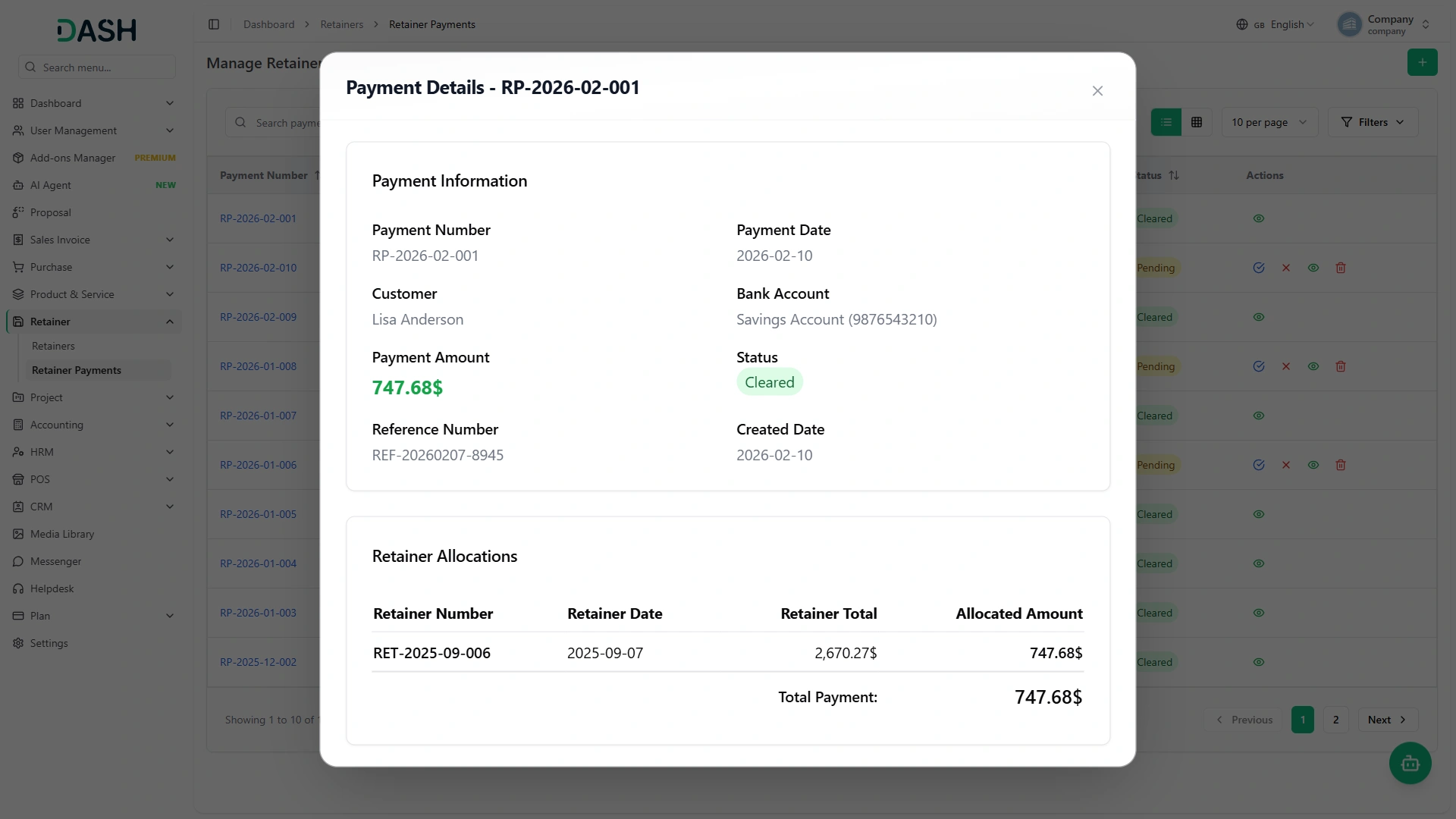
Task: Delete payment RP-2026-01-006 trash icon
Action: 1341,465
